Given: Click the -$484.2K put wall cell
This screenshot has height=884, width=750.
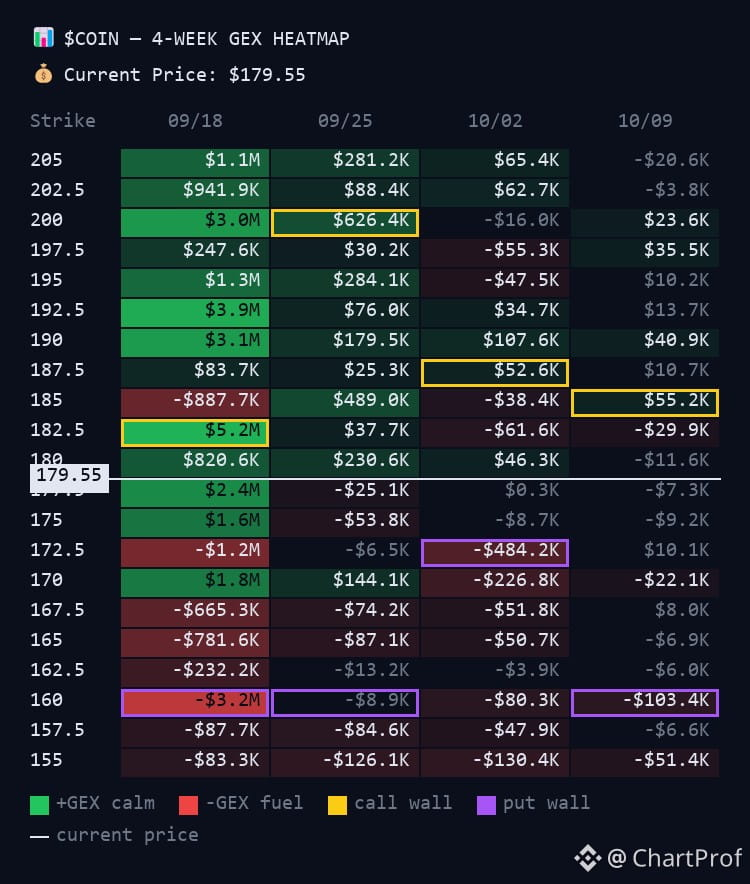Looking at the screenshot, I should coord(495,552).
